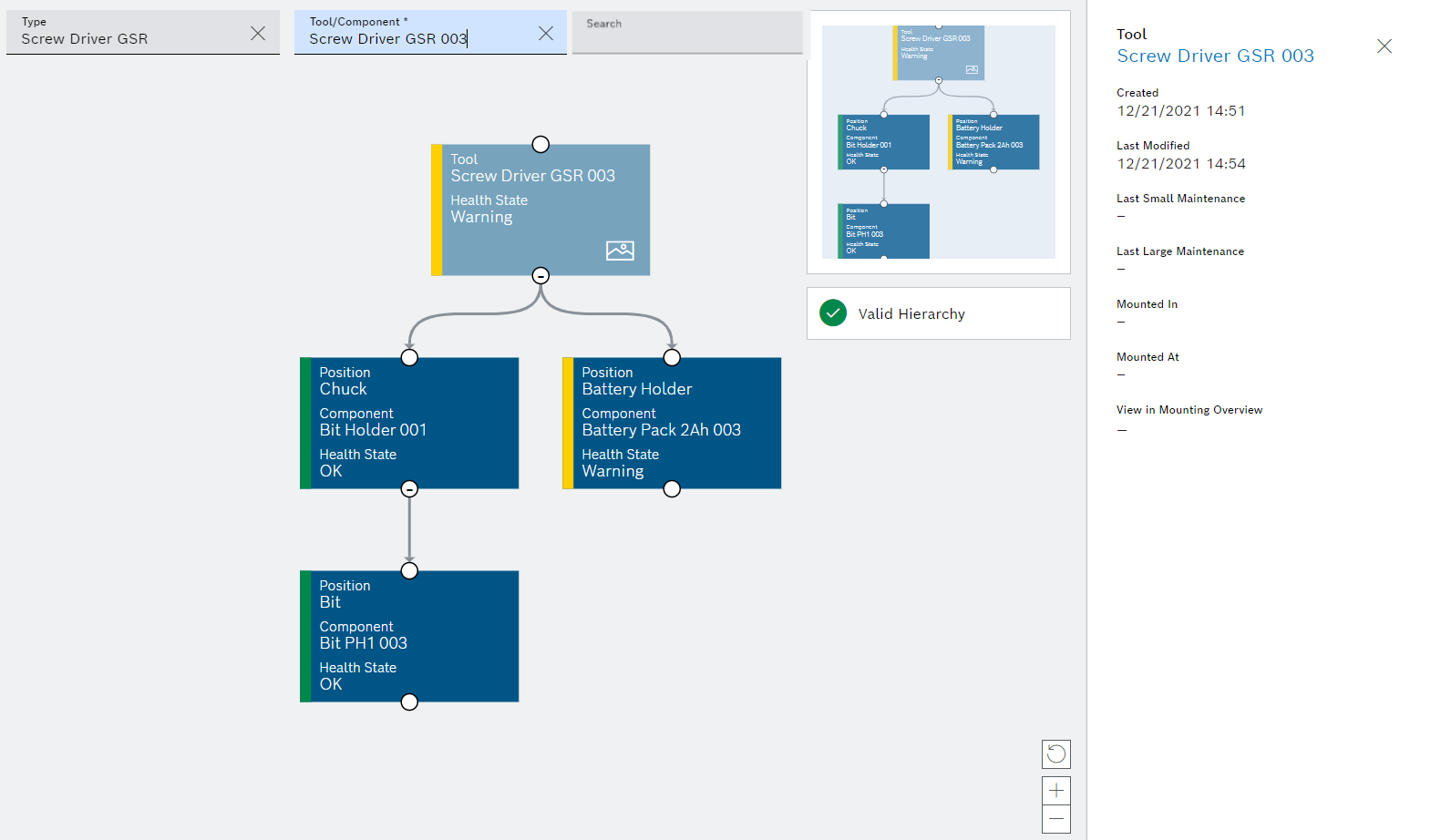Collapse children of Screw Driver GSR 003 node
This screenshot has width=1441, height=840.
540,275
